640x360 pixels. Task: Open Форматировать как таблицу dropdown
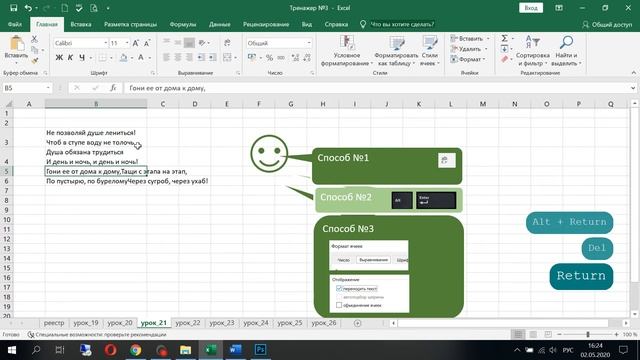pos(396,51)
